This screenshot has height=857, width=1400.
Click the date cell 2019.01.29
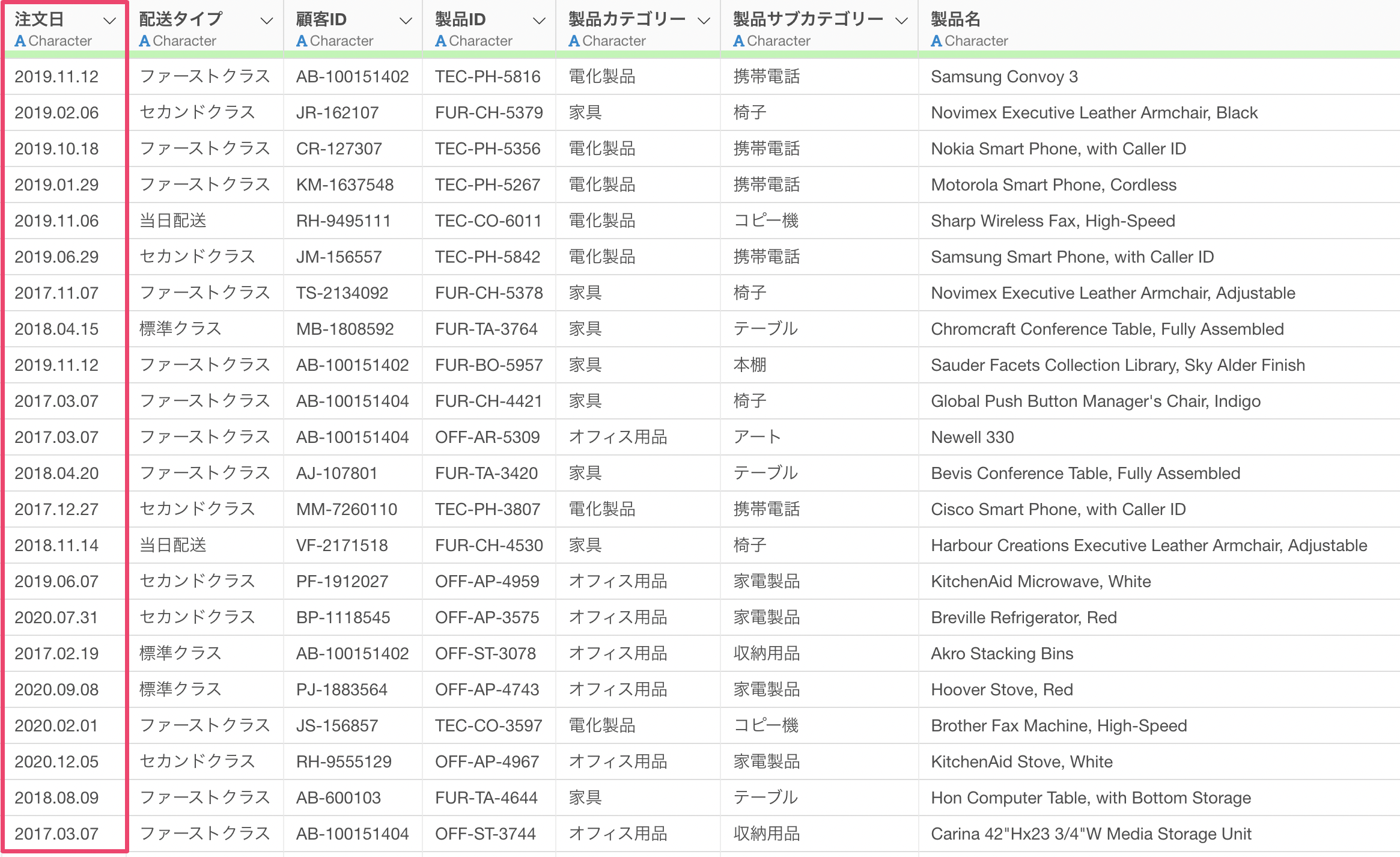point(56,185)
